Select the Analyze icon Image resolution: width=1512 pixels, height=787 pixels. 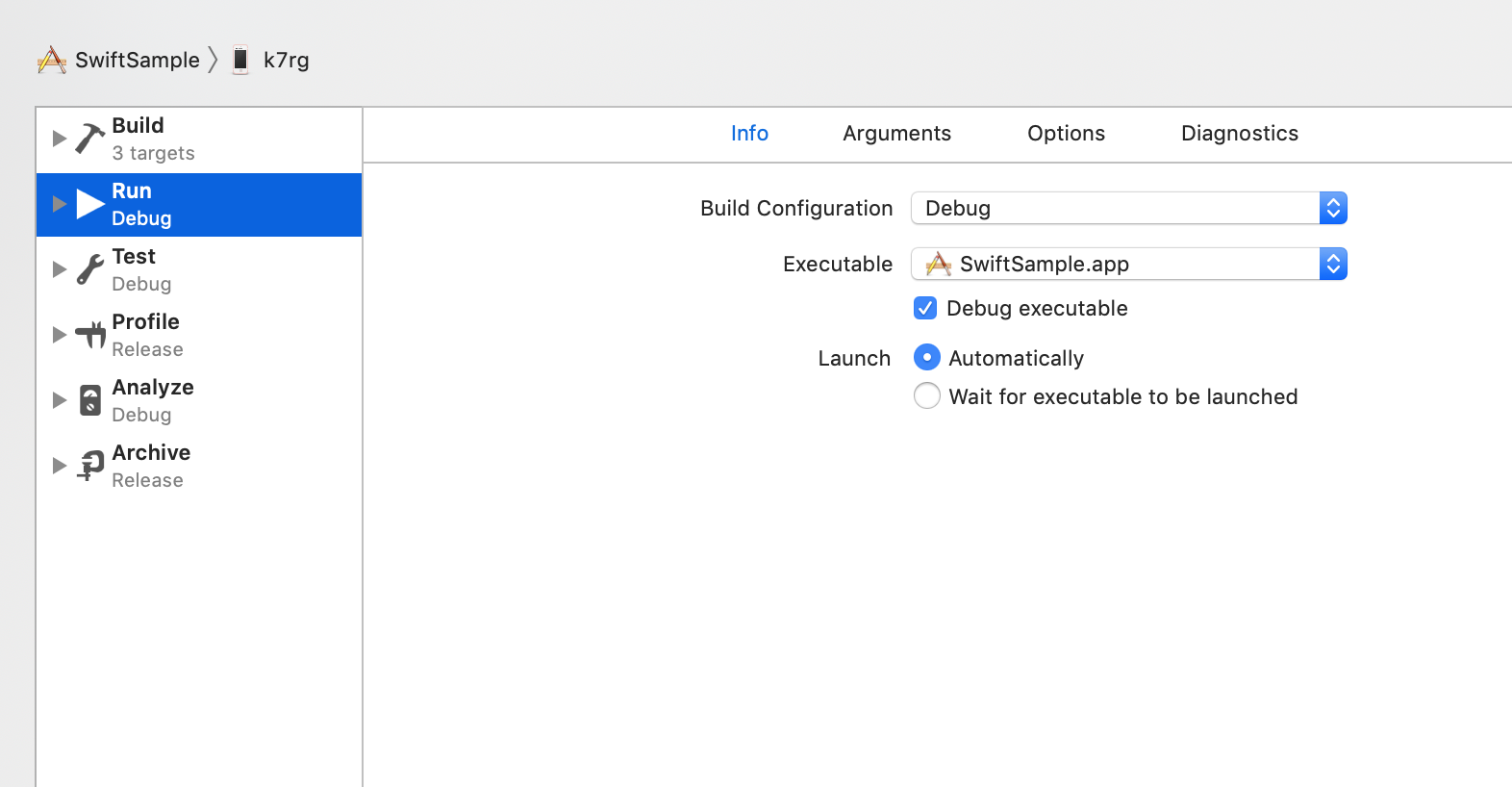[90, 400]
